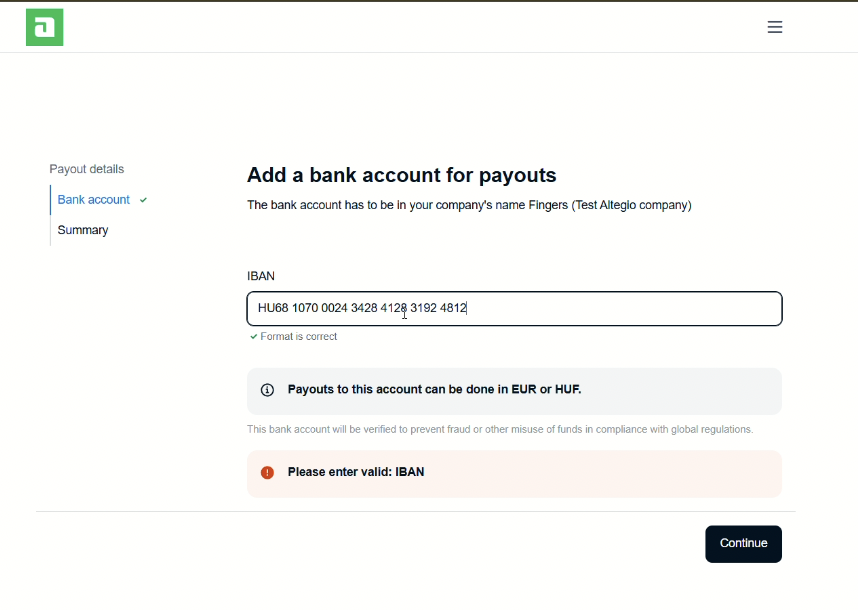
Task: Click the green Format is correct checkmark
Action: pos(254,337)
